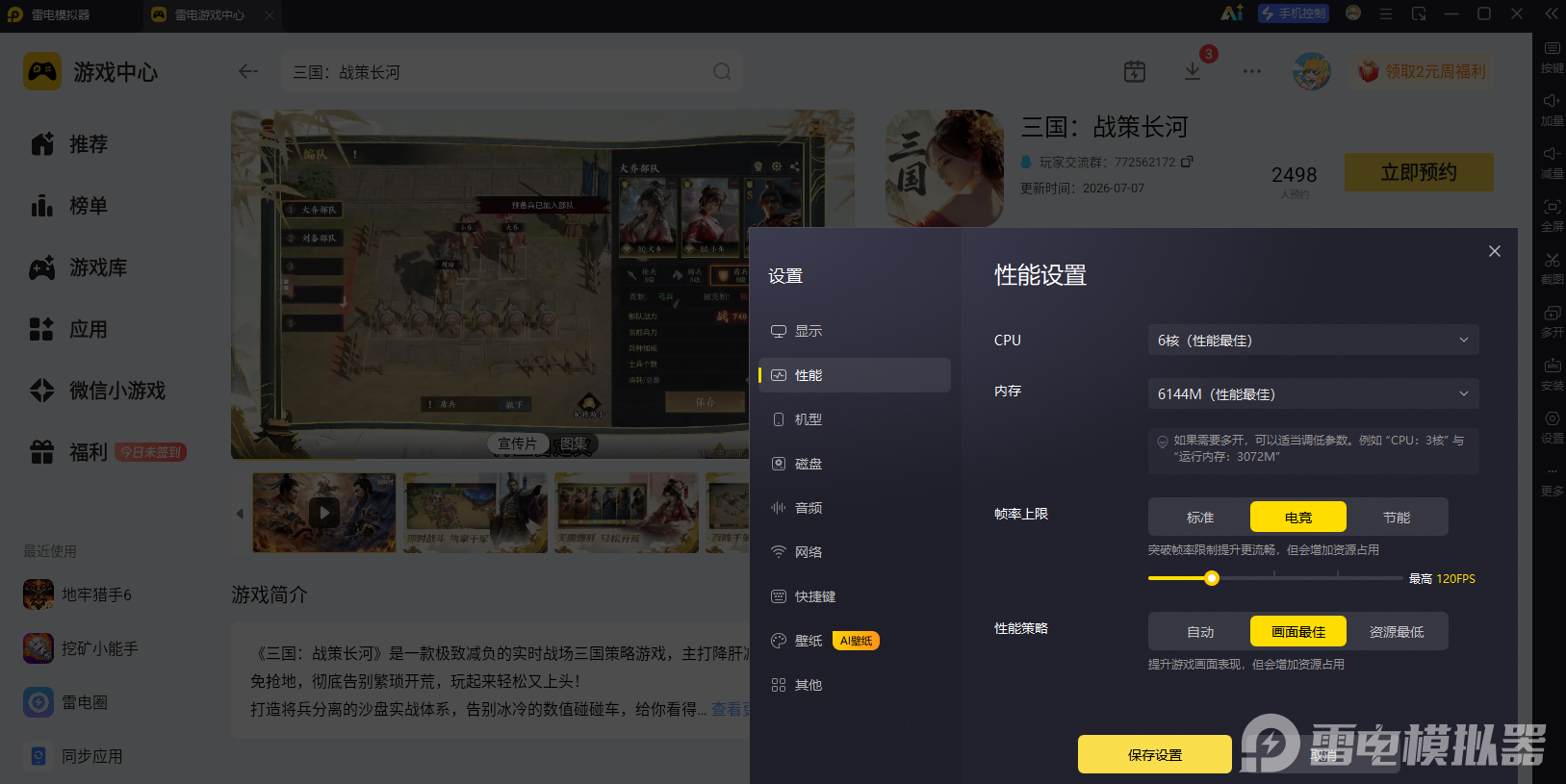Image resolution: width=1566 pixels, height=784 pixels.
Task: Open the 多开 multi-instance tool
Action: click(x=1552, y=321)
